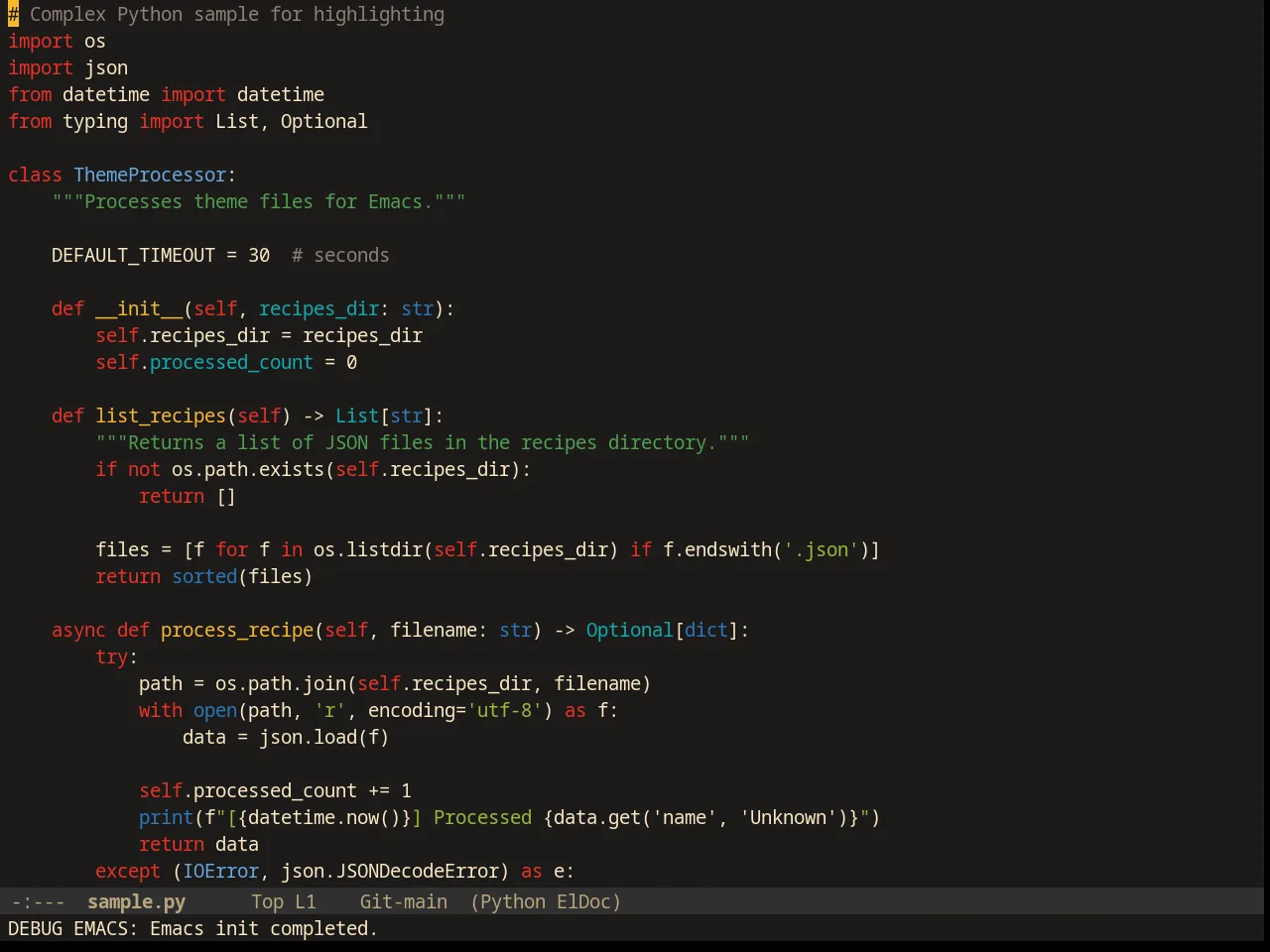The height and width of the screenshot is (952, 1270).
Task: Click 'List[str]' return type annotation
Action: (x=384, y=416)
